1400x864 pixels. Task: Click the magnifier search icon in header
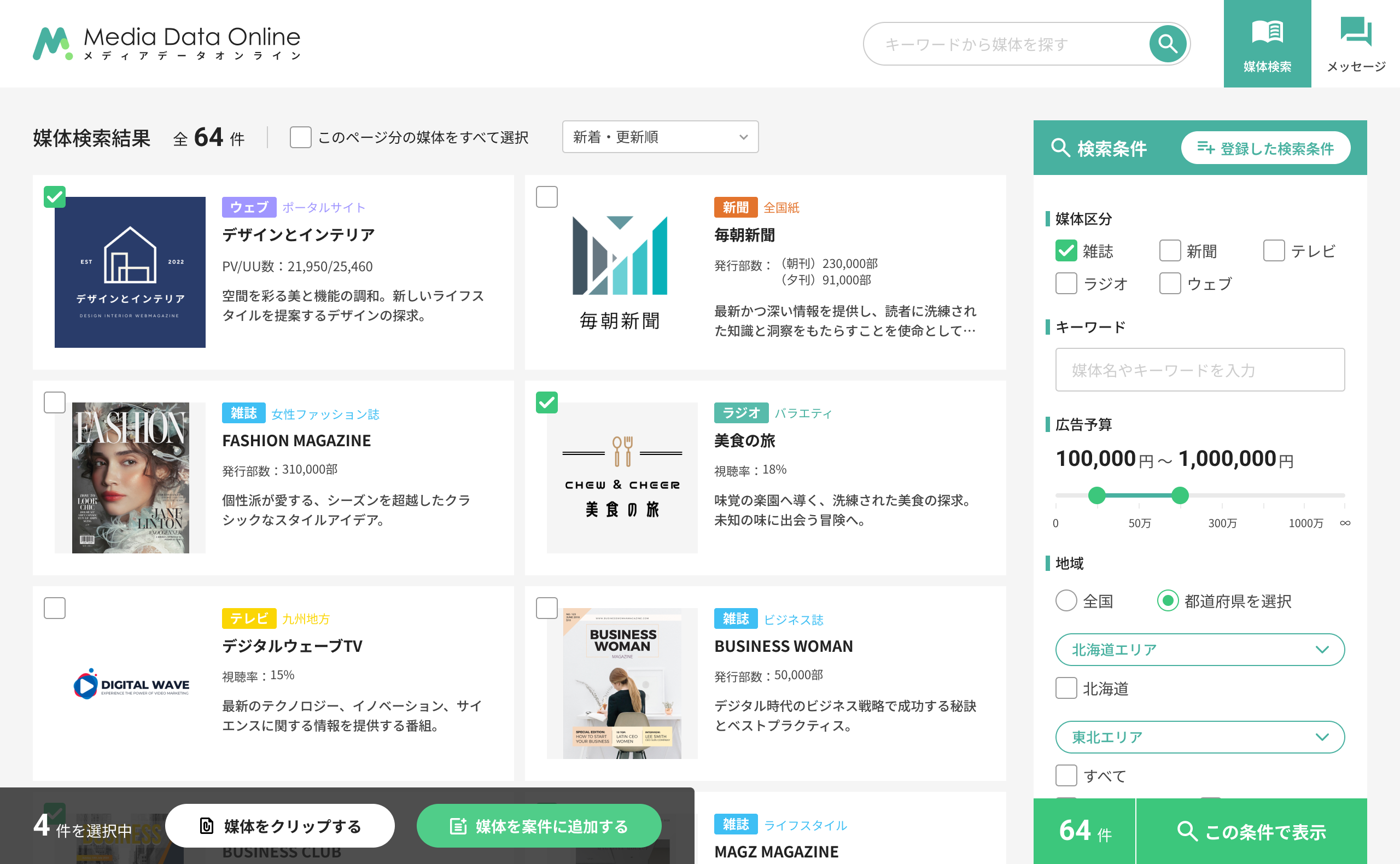coord(1167,44)
